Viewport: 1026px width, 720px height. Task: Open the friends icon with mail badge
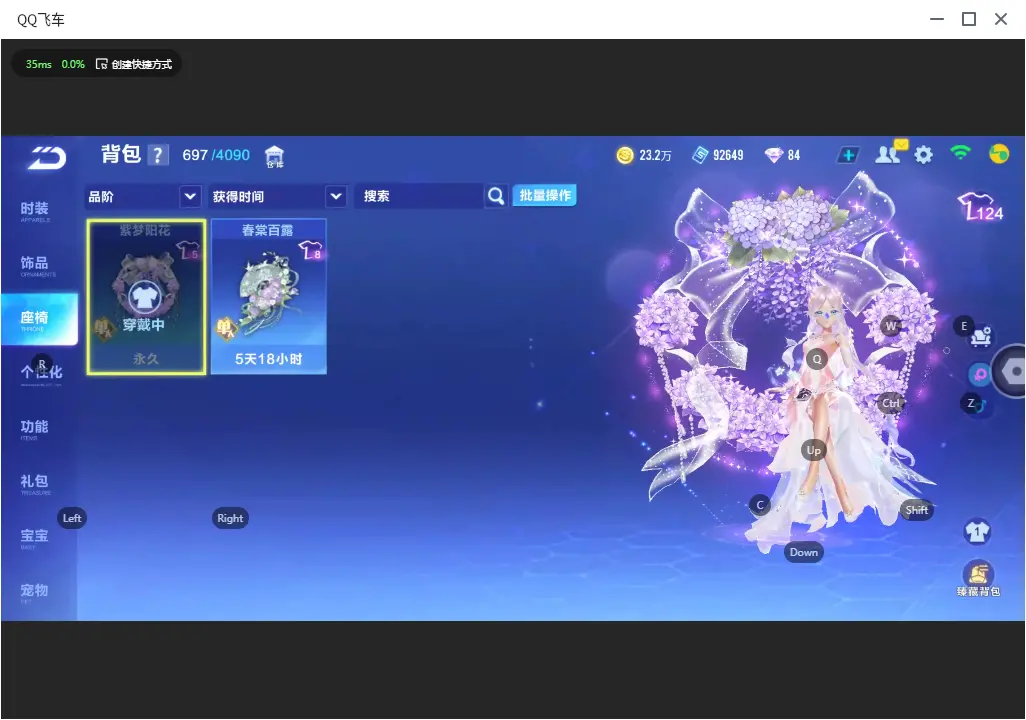(891, 153)
